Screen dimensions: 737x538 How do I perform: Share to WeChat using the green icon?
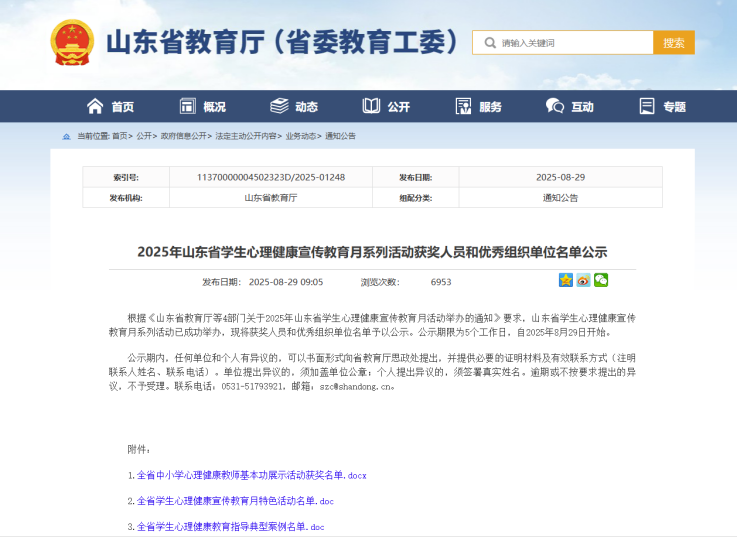pos(600,280)
